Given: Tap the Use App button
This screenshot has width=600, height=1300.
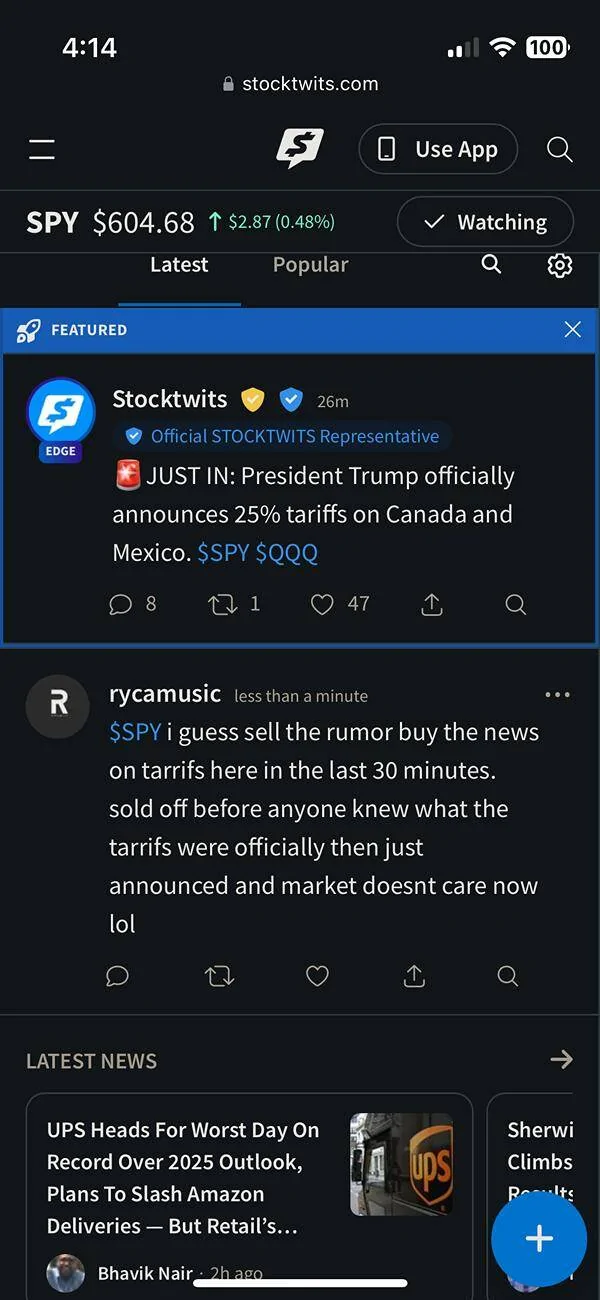Looking at the screenshot, I should [x=438, y=150].
